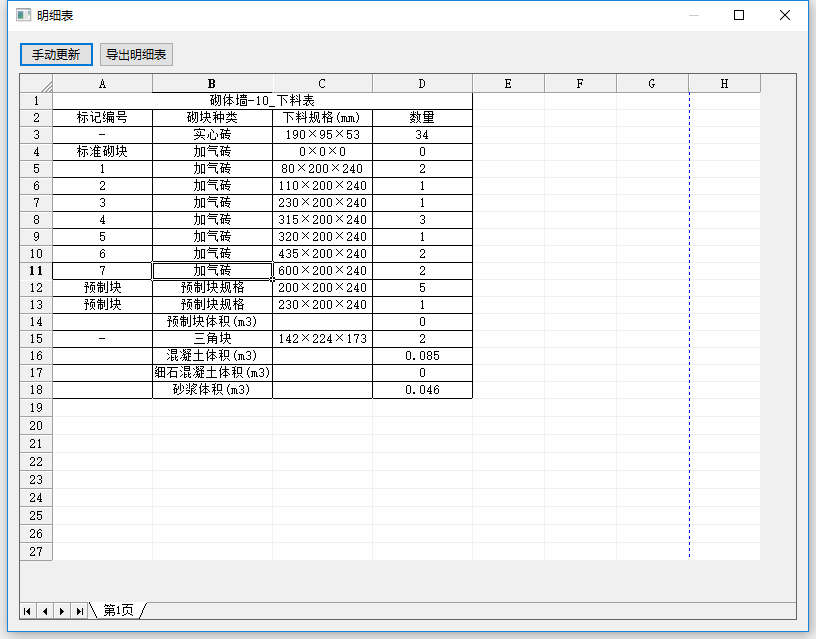Click the title cell 砌体墙-10_下料表
Image resolution: width=816 pixels, height=639 pixels.
point(262,101)
